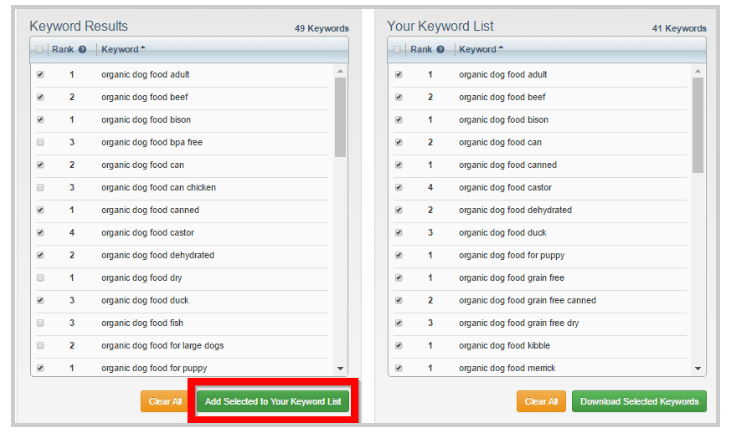Screen dimensions: 737x447
Task: Click Your Keyword List scrollbar thumb
Action: (x=698, y=125)
